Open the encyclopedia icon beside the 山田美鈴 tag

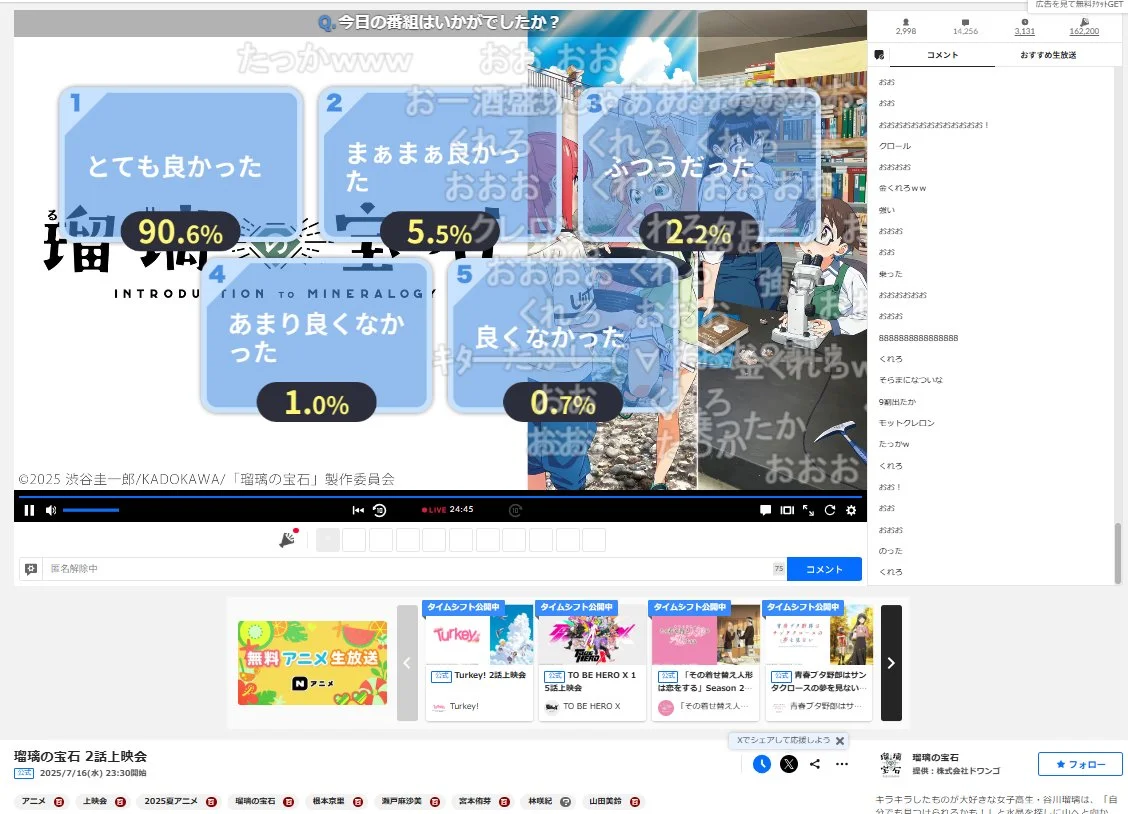(x=635, y=802)
